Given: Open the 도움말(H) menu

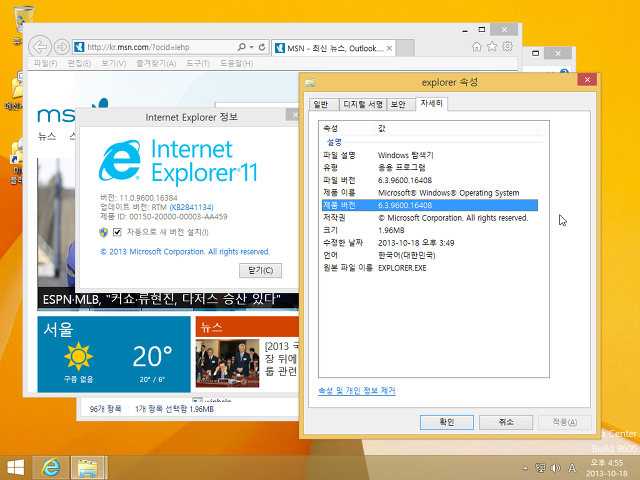Looking at the screenshot, I should 236,63.
